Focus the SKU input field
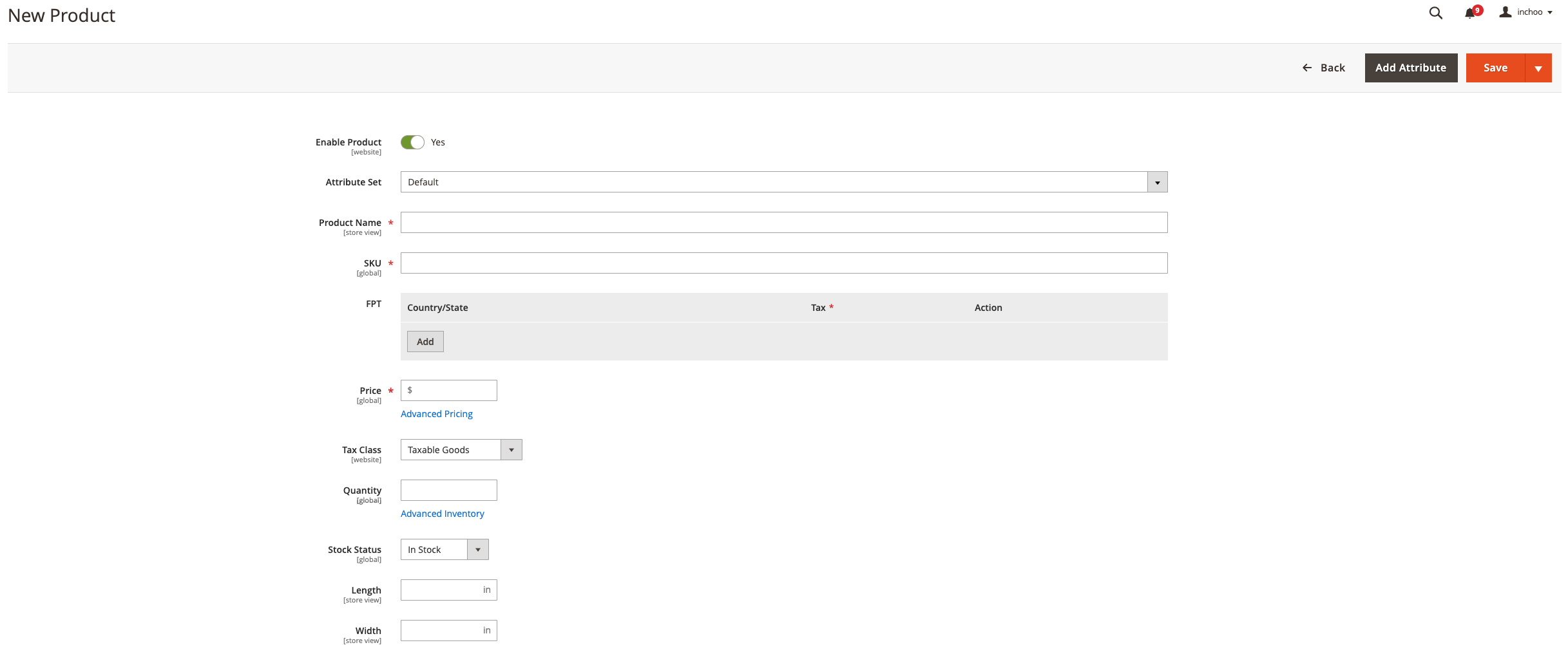Screen dimensions: 1568x645 point(784,263)
